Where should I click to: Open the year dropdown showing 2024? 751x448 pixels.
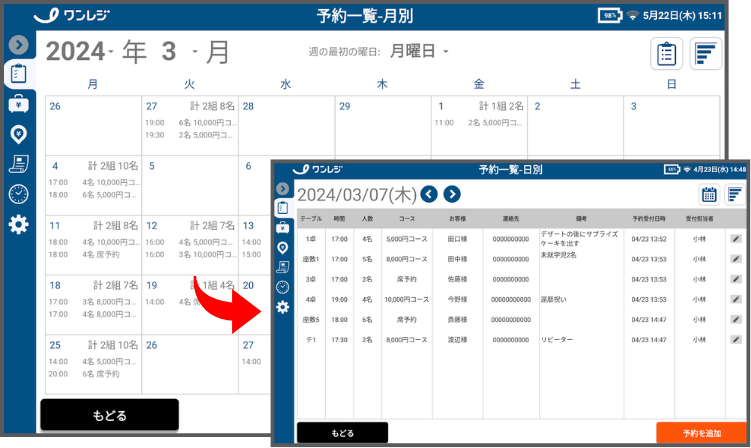pyautogui.click(x=80, y=51)
